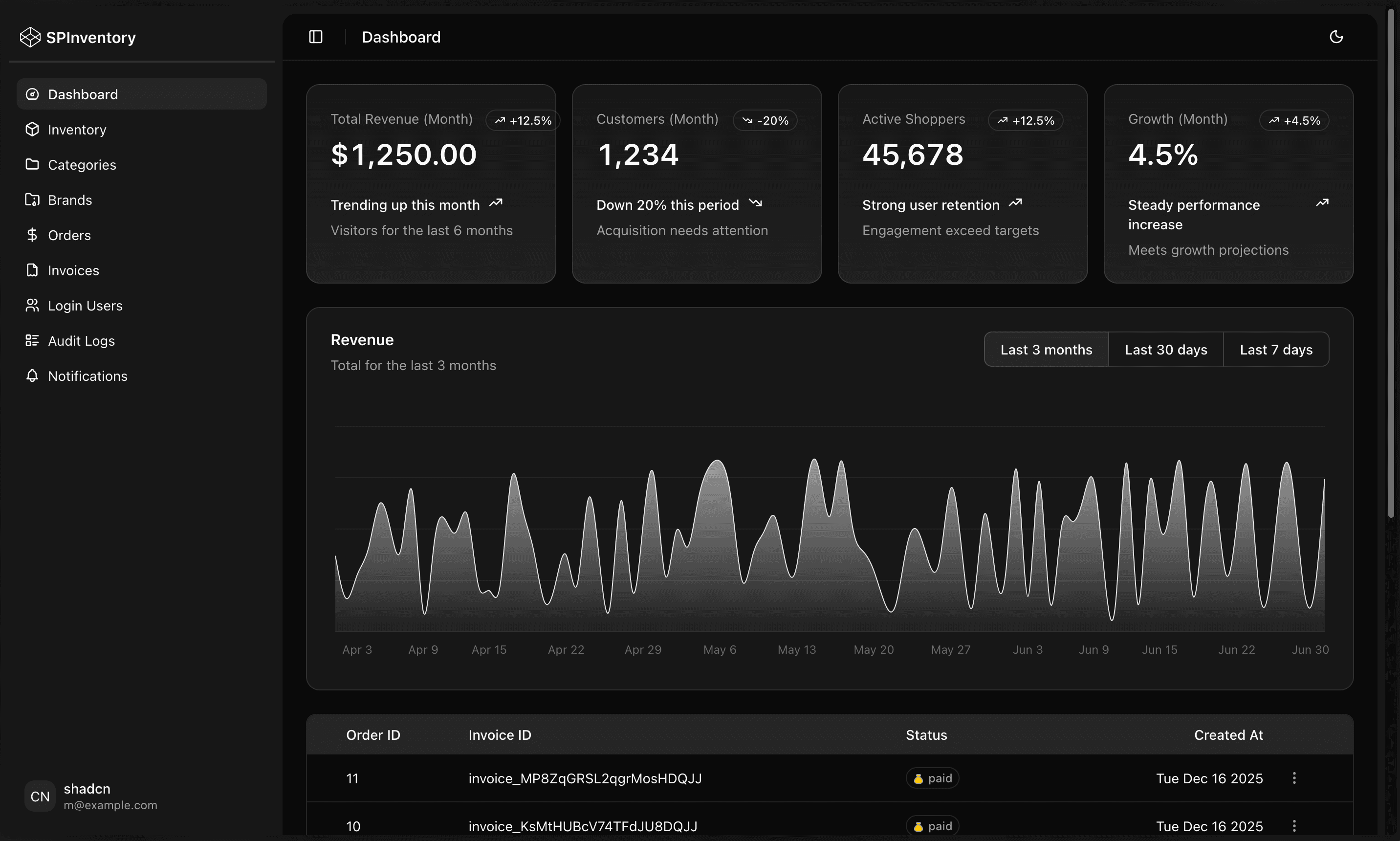
Task: Click the page's vertical scrollbar
Action: [1390, 261]
